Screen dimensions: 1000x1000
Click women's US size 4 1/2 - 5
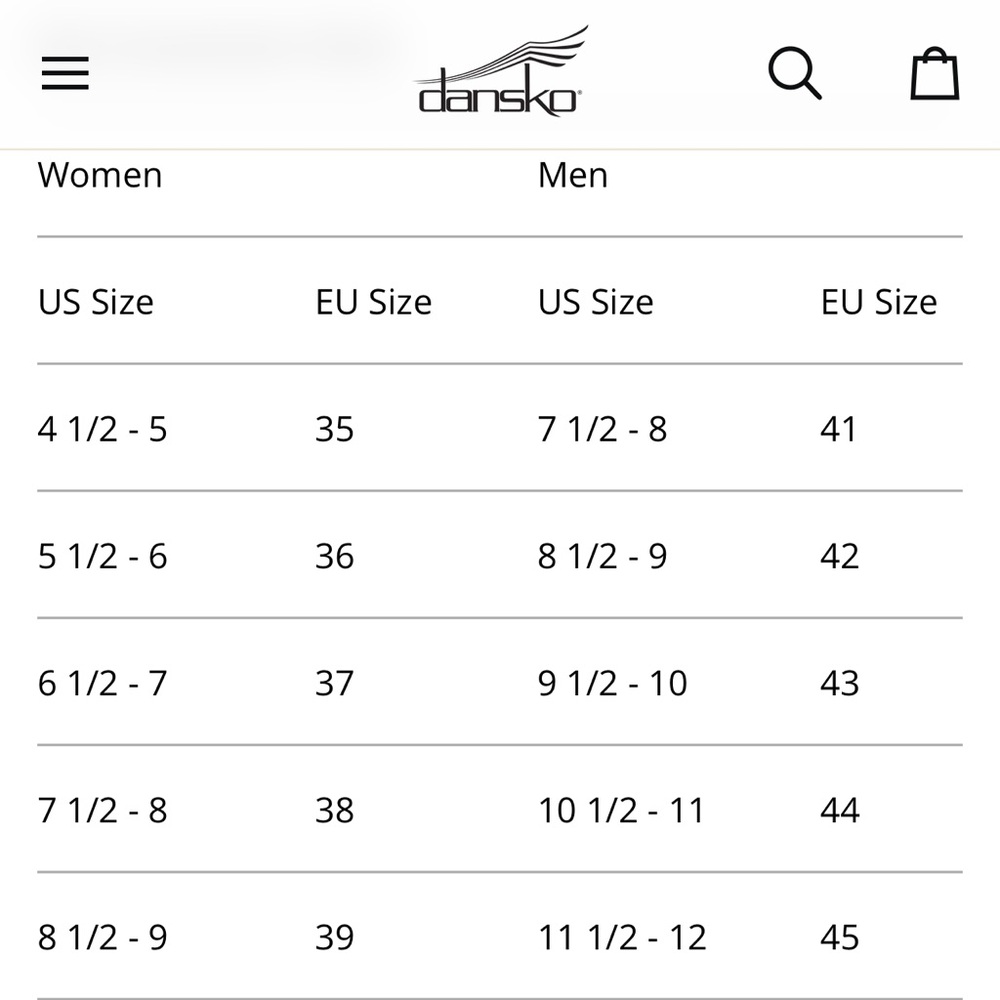(x=103, y=429)
